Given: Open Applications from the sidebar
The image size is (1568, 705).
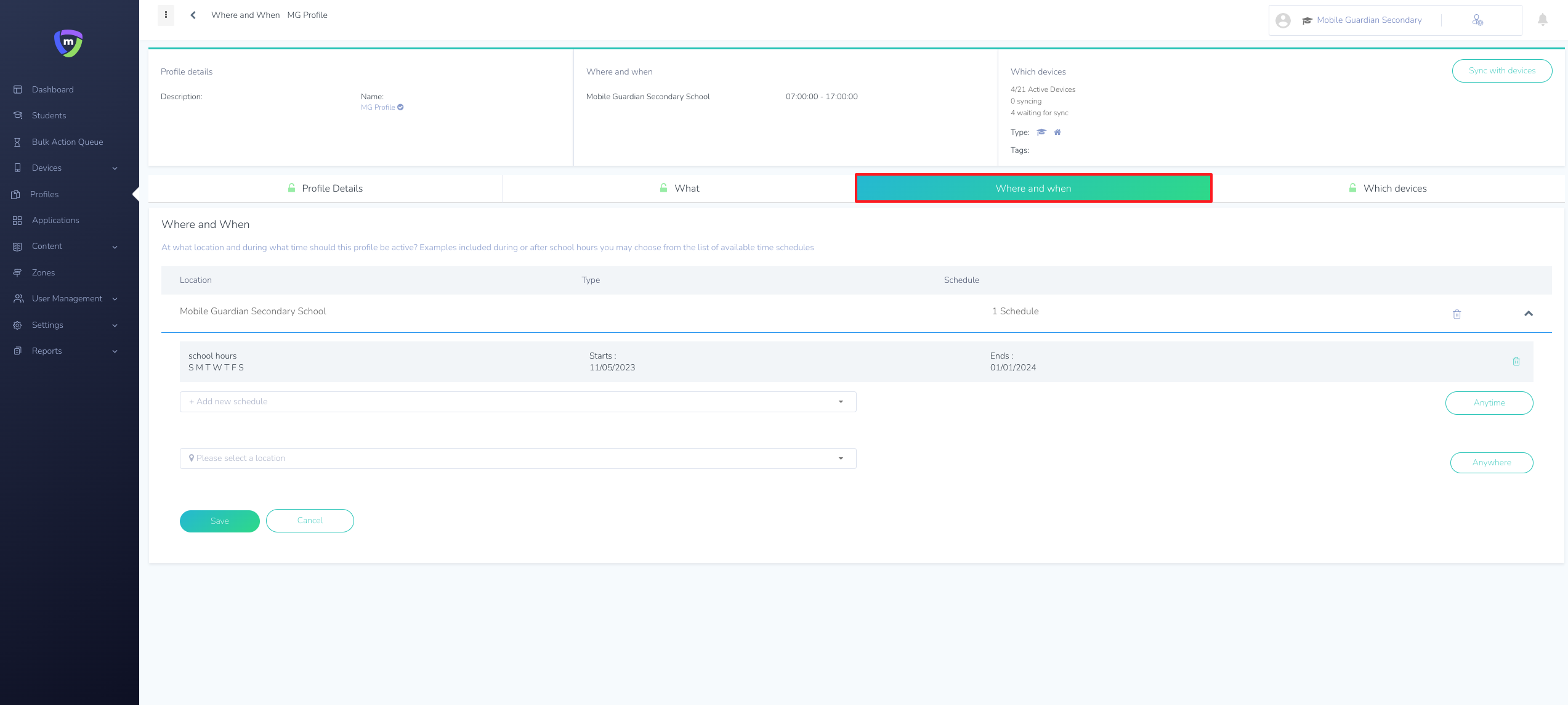Looking at the screenshot, I should 55,220.
